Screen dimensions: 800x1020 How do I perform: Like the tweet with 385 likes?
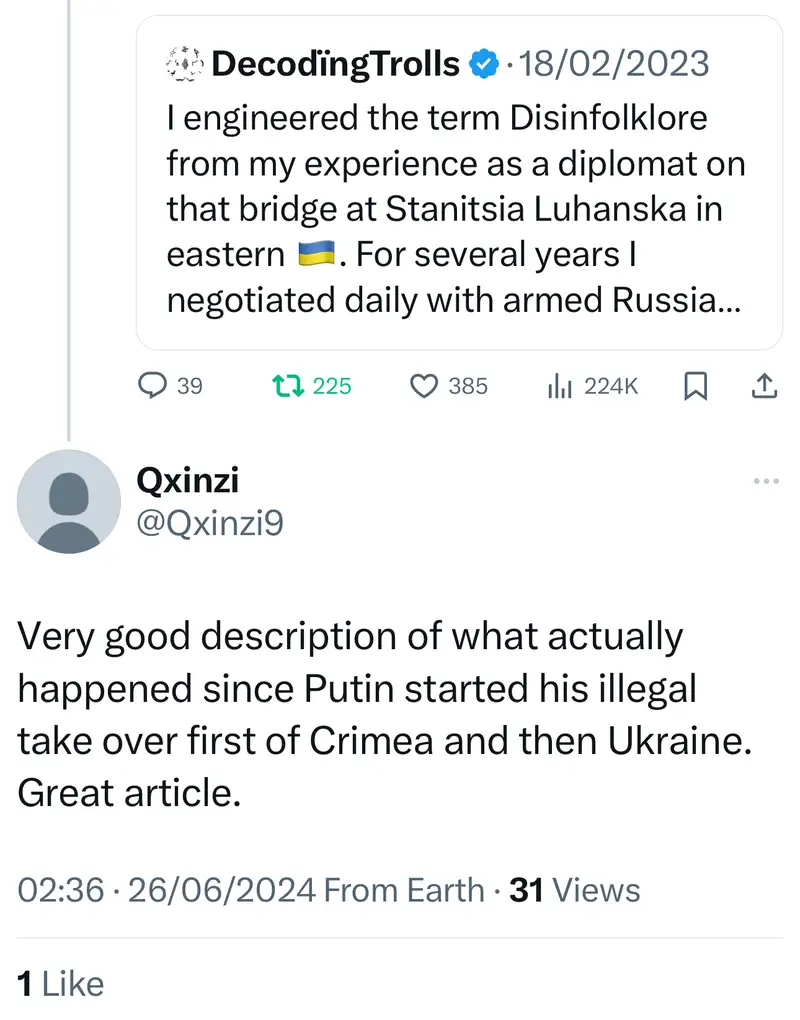[x=426, y=385]
